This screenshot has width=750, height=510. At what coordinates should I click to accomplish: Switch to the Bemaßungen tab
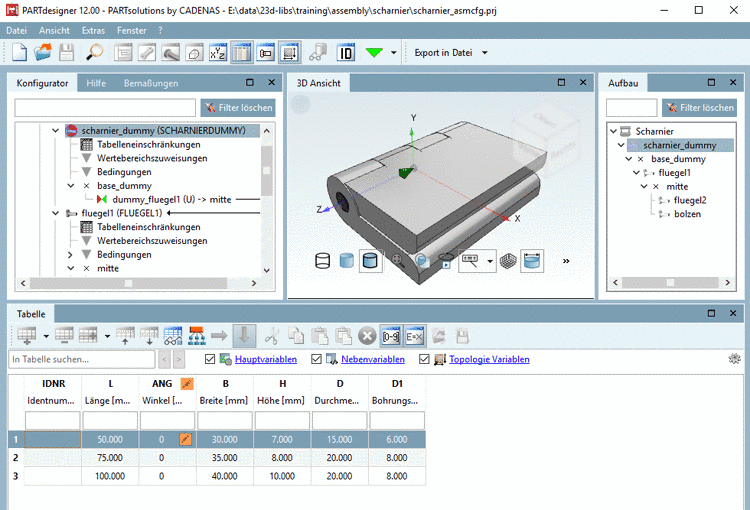(x=151, y=83)
